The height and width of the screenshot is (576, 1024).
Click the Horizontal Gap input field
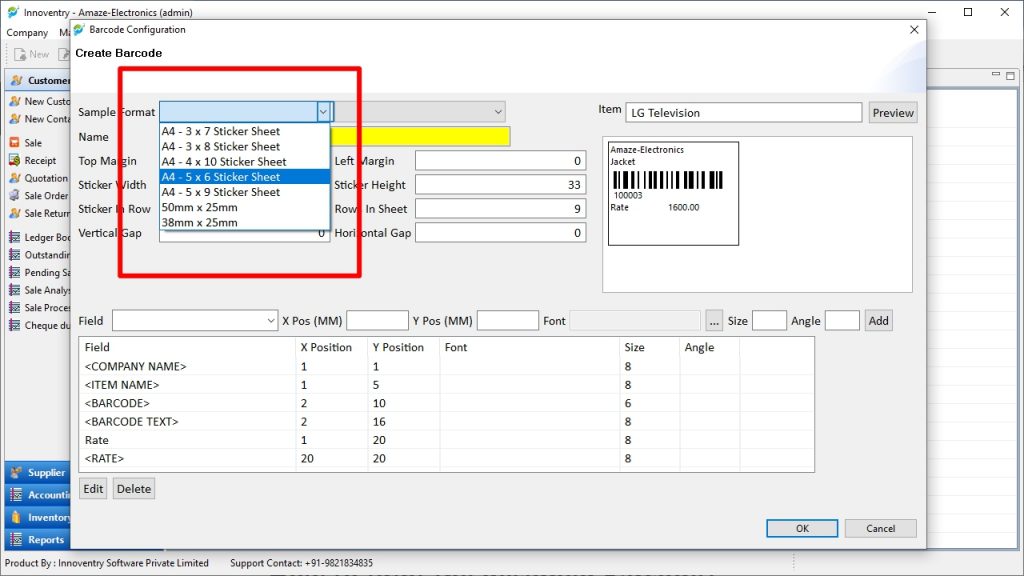500,232
